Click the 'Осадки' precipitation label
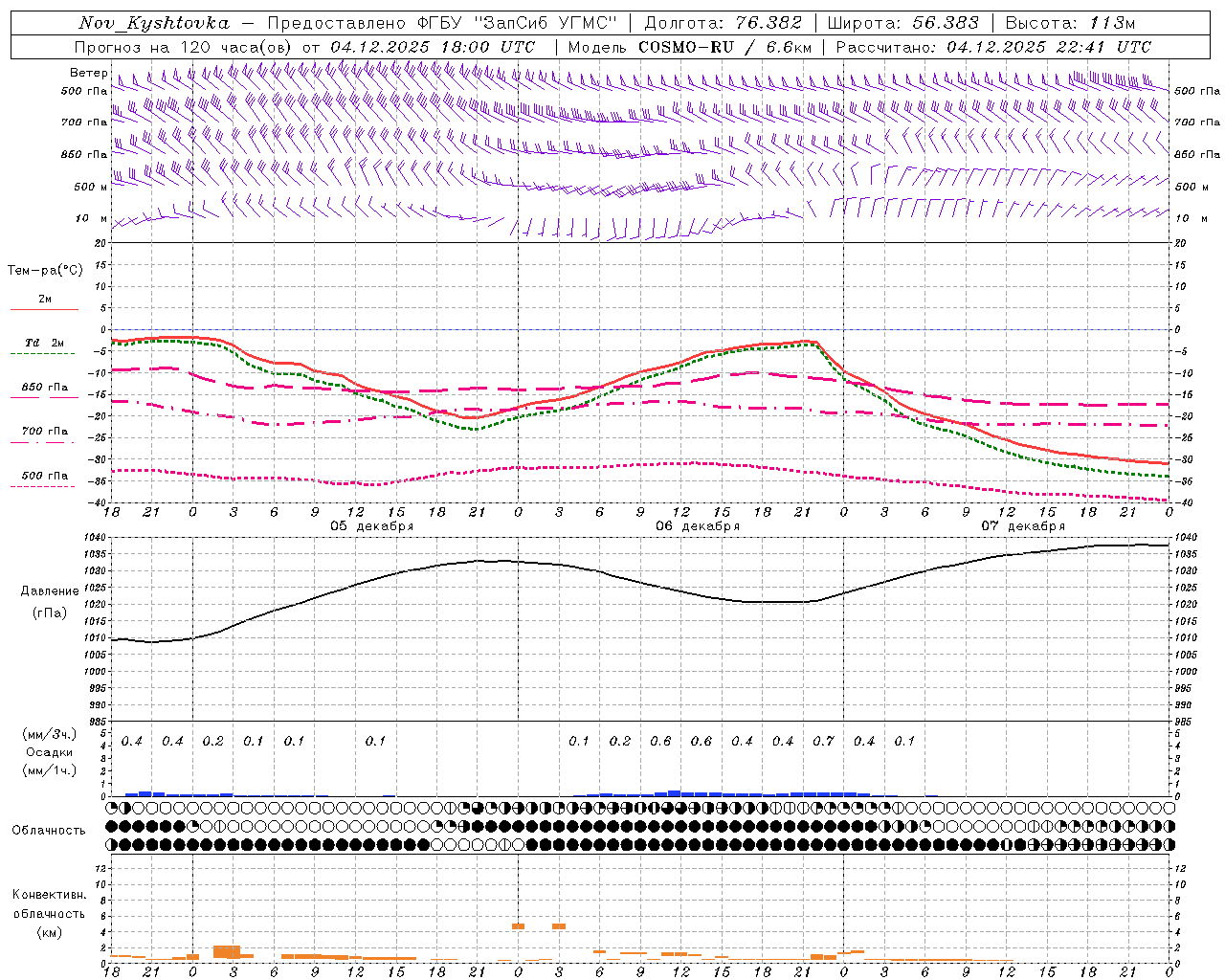The width and height of the screenshot is (1225, 980). (50, 752)
